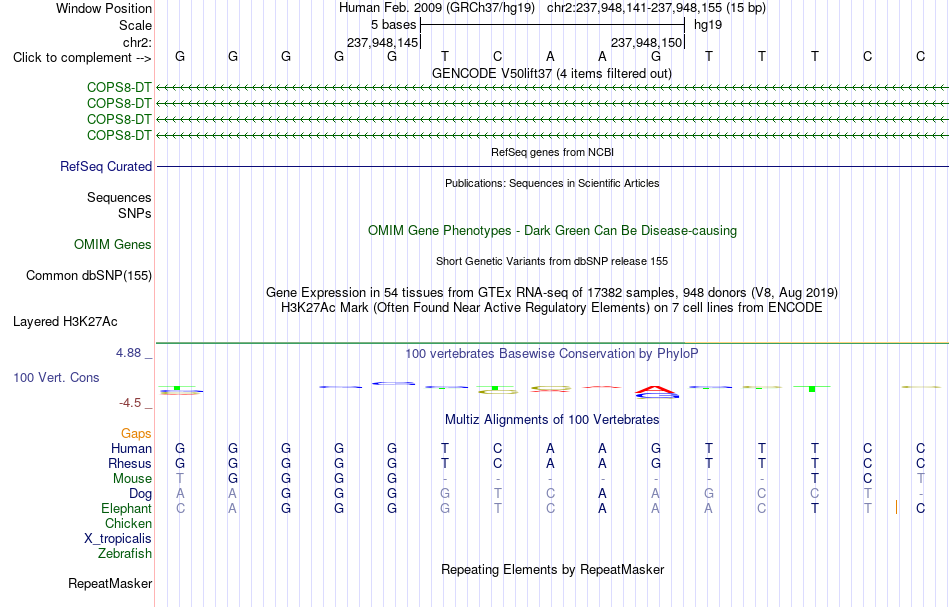Open 'Publications: Sequences in Scientific Articles' title
This screenshot has height=607, width=950.
pos(552,183)
